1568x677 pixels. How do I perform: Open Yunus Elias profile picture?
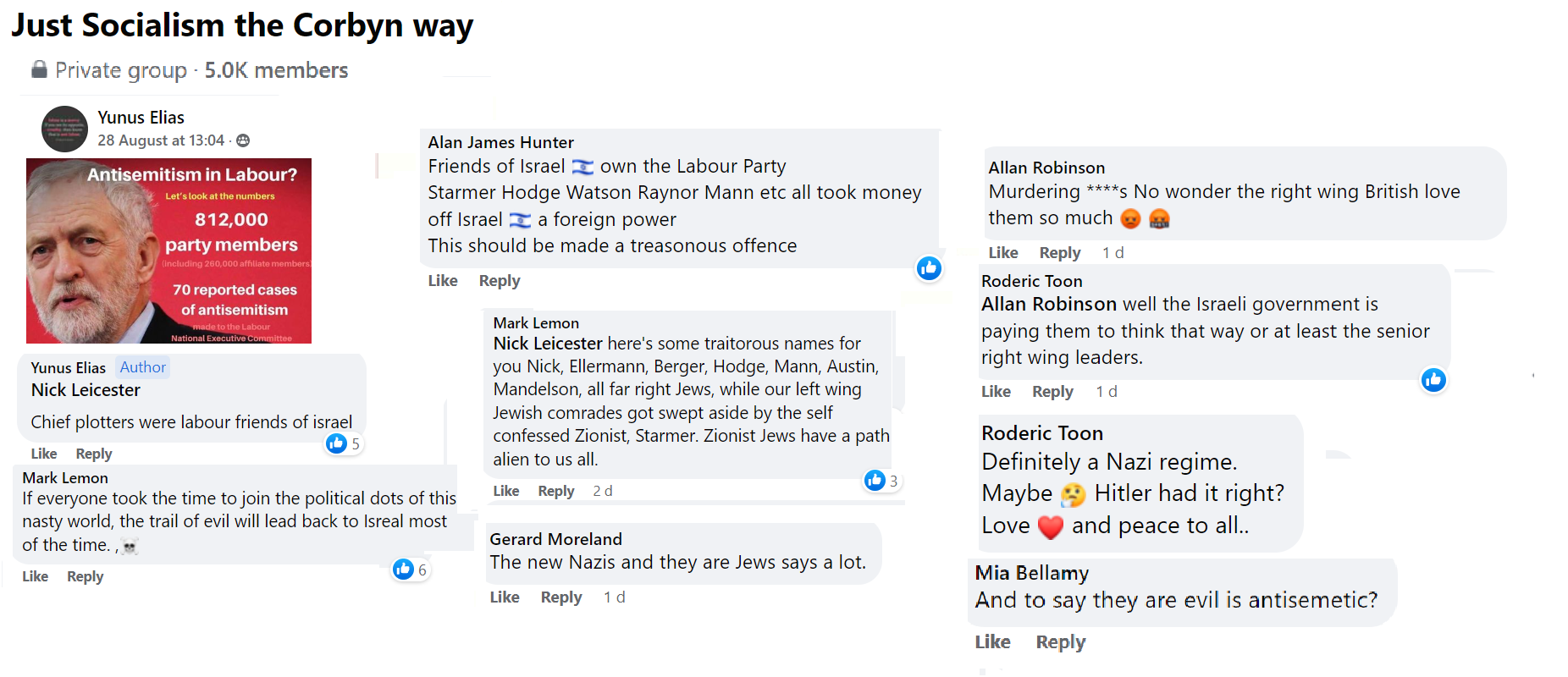(x=65, y=129)
